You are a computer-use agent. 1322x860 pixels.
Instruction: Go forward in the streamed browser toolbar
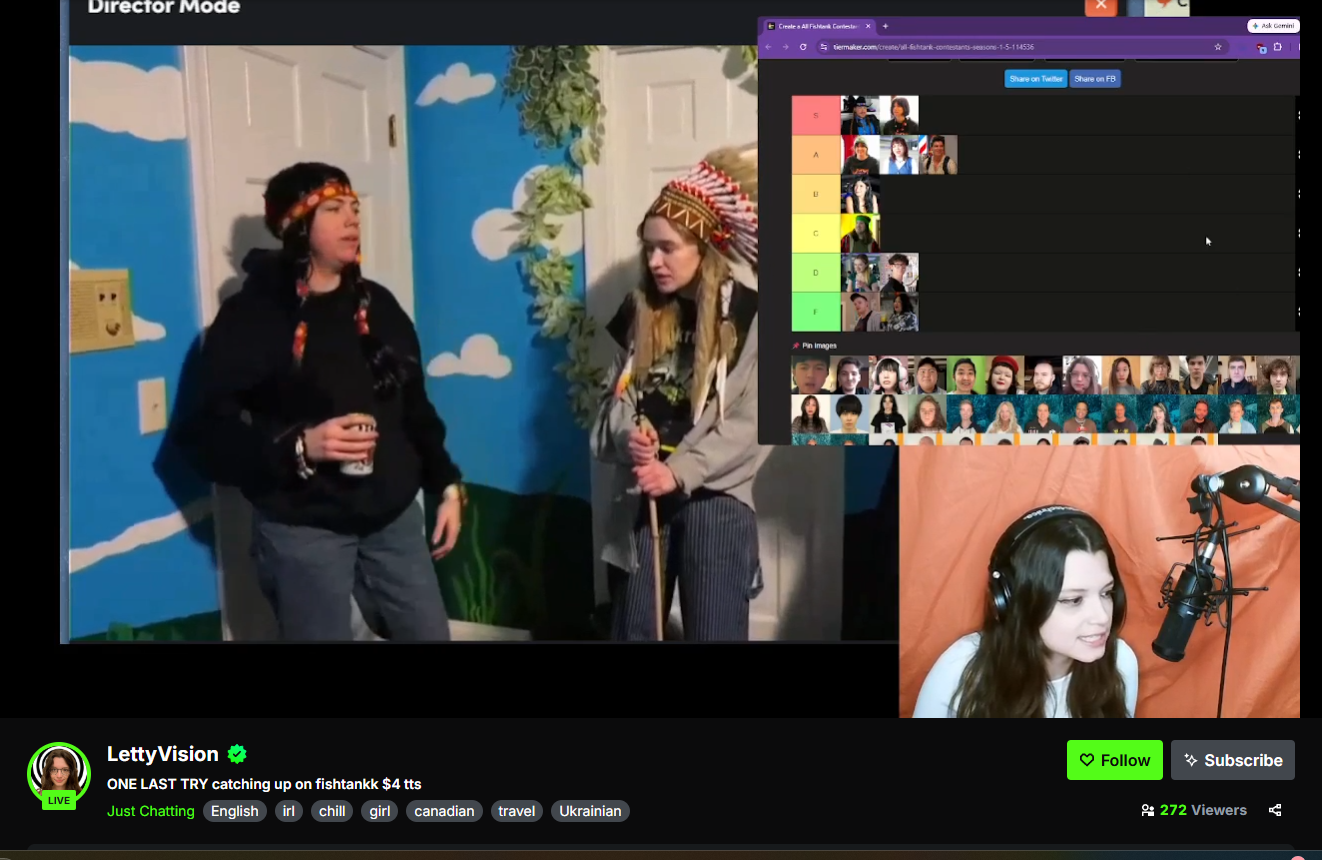785,47
